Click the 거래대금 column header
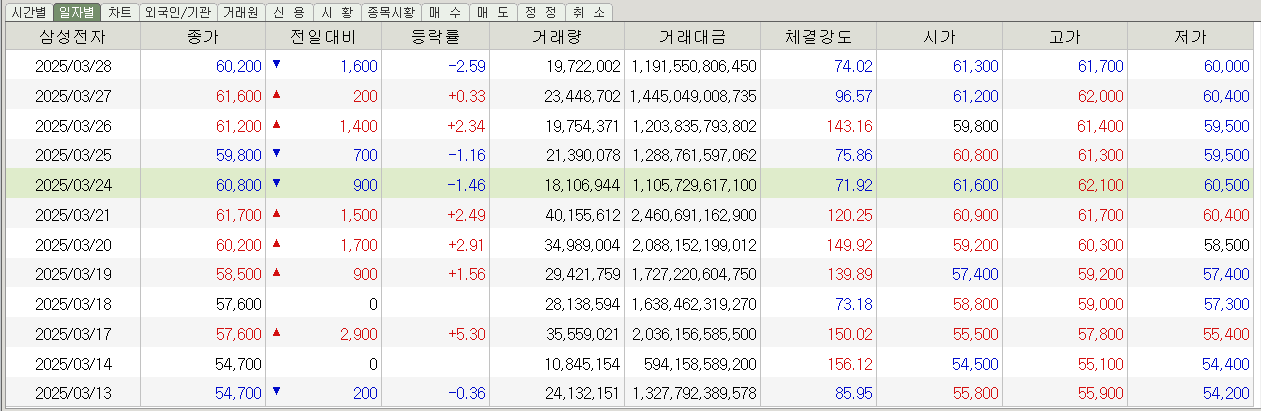Viewport: 1261px width, 411px height. pyautogui.click(x=692, y=37)
